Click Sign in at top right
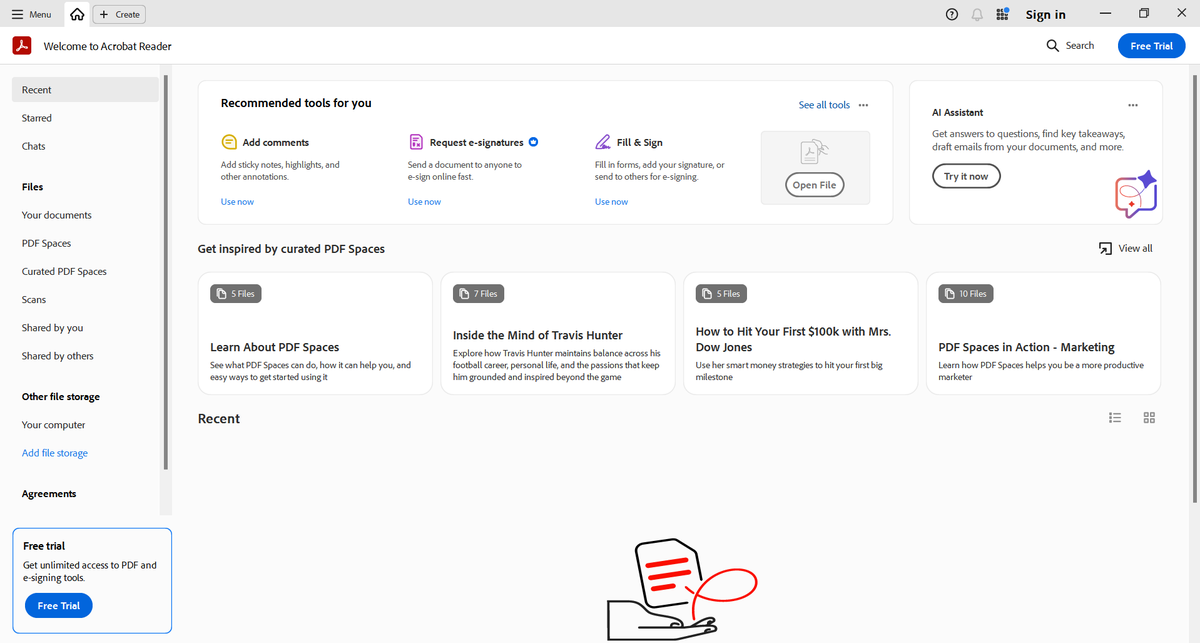The height and width of the screenshot is (643, 1200). [x=1045, y=14]
